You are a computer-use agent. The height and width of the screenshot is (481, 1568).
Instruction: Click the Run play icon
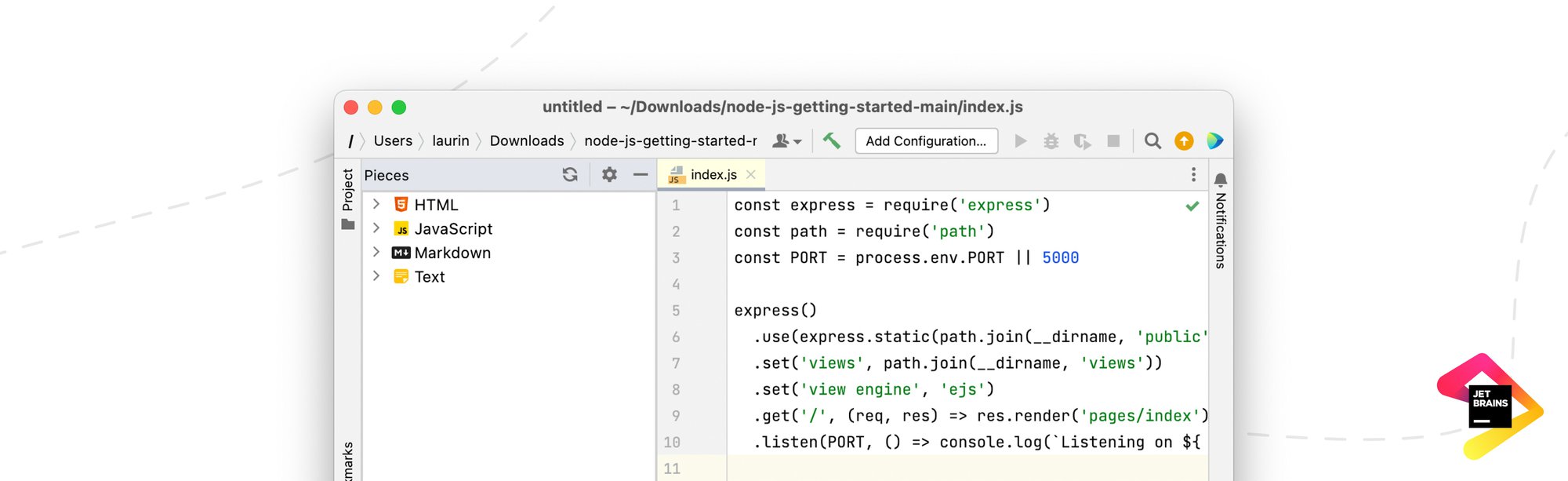1020,141
